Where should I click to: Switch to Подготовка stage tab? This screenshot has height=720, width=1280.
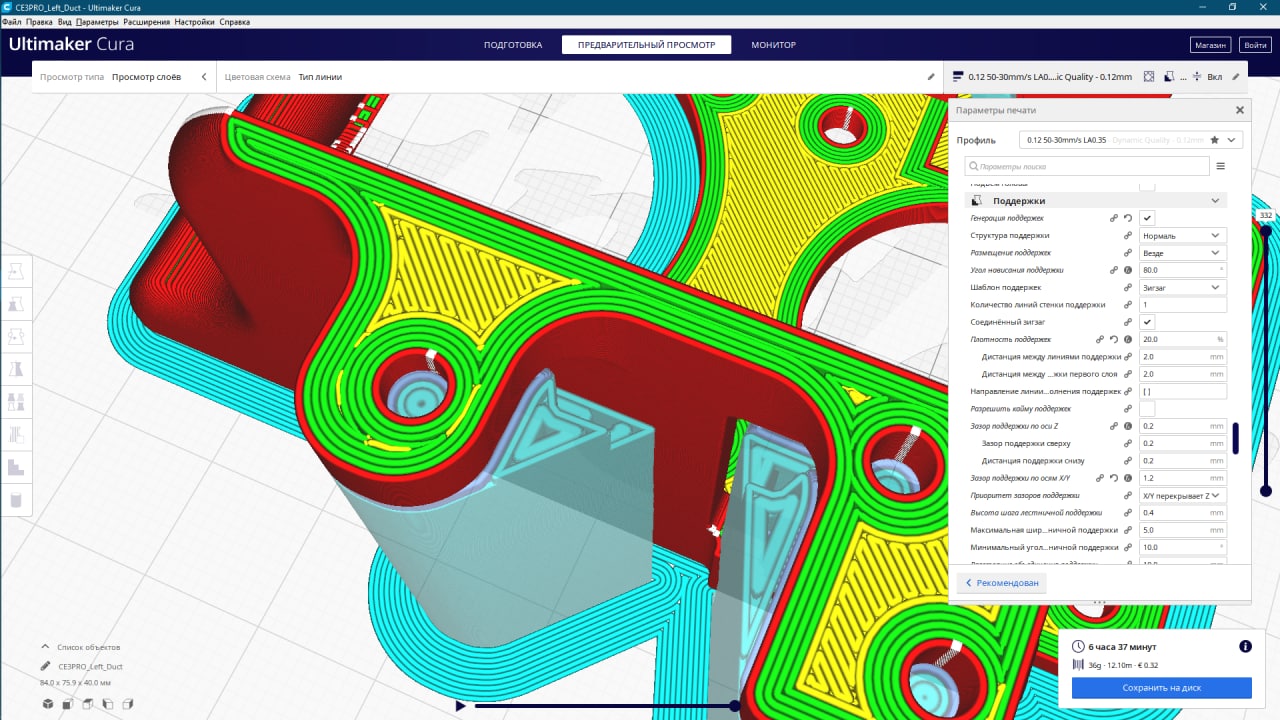[x=513, y=45]
